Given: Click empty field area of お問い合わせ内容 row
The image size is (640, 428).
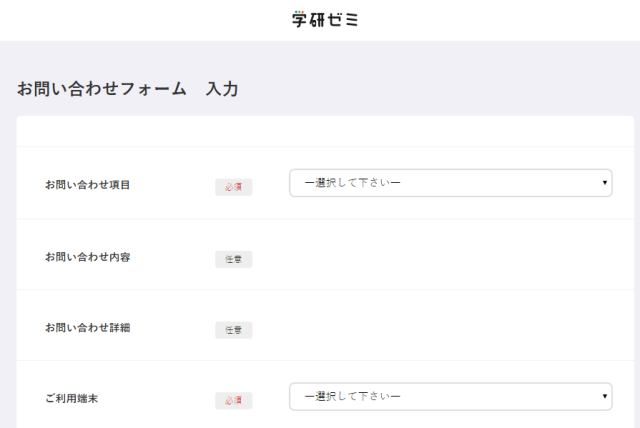Looking at the screenshot, I should [x=450, y=257].
